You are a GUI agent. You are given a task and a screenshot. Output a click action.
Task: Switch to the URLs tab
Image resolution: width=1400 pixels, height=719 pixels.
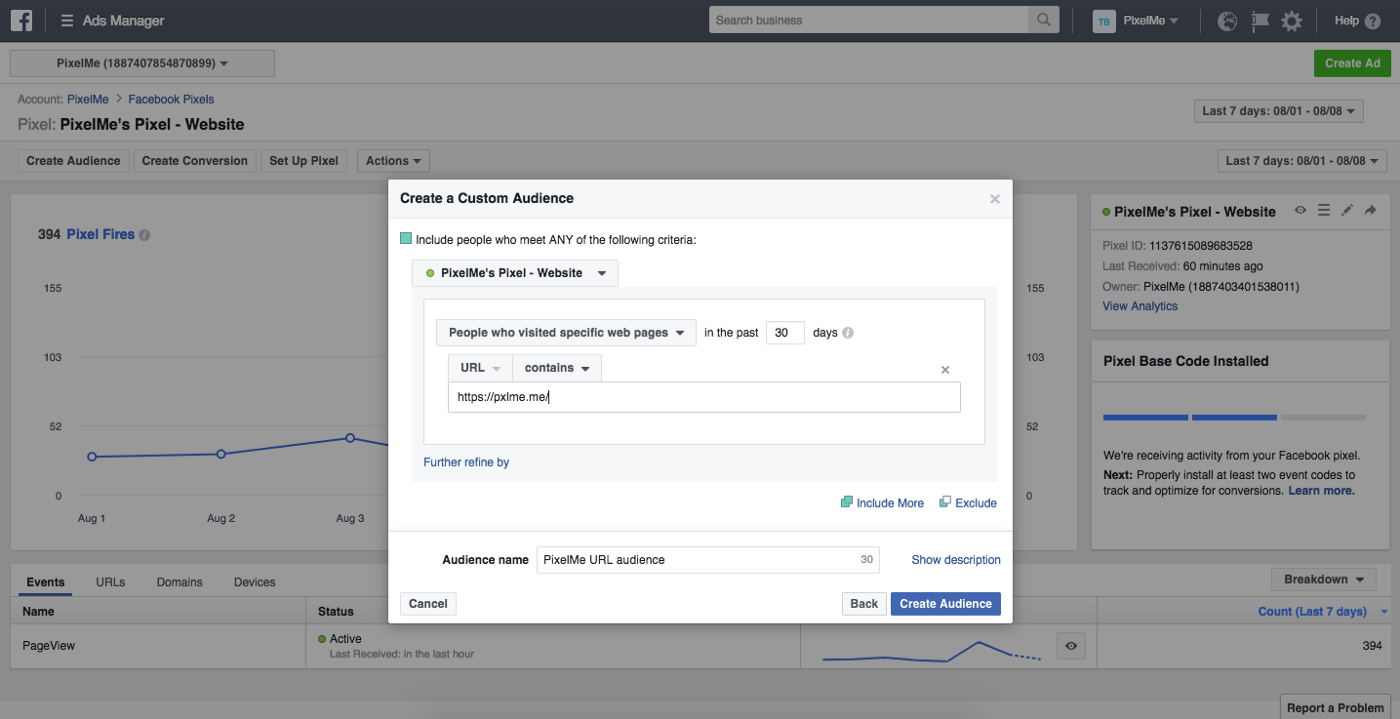tap(111, 582)
